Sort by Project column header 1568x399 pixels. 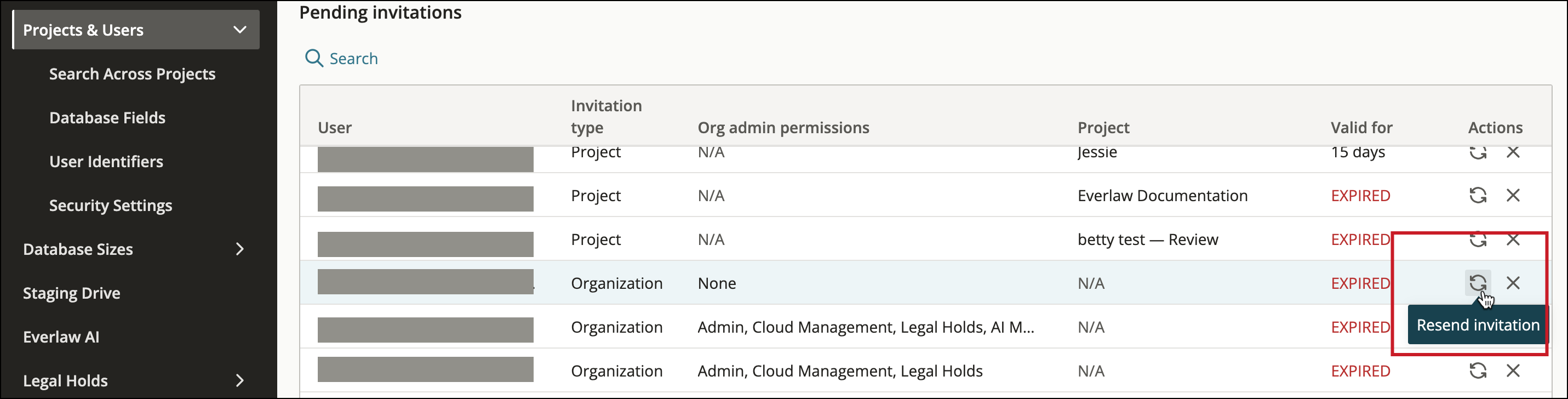coord(1103,127)
